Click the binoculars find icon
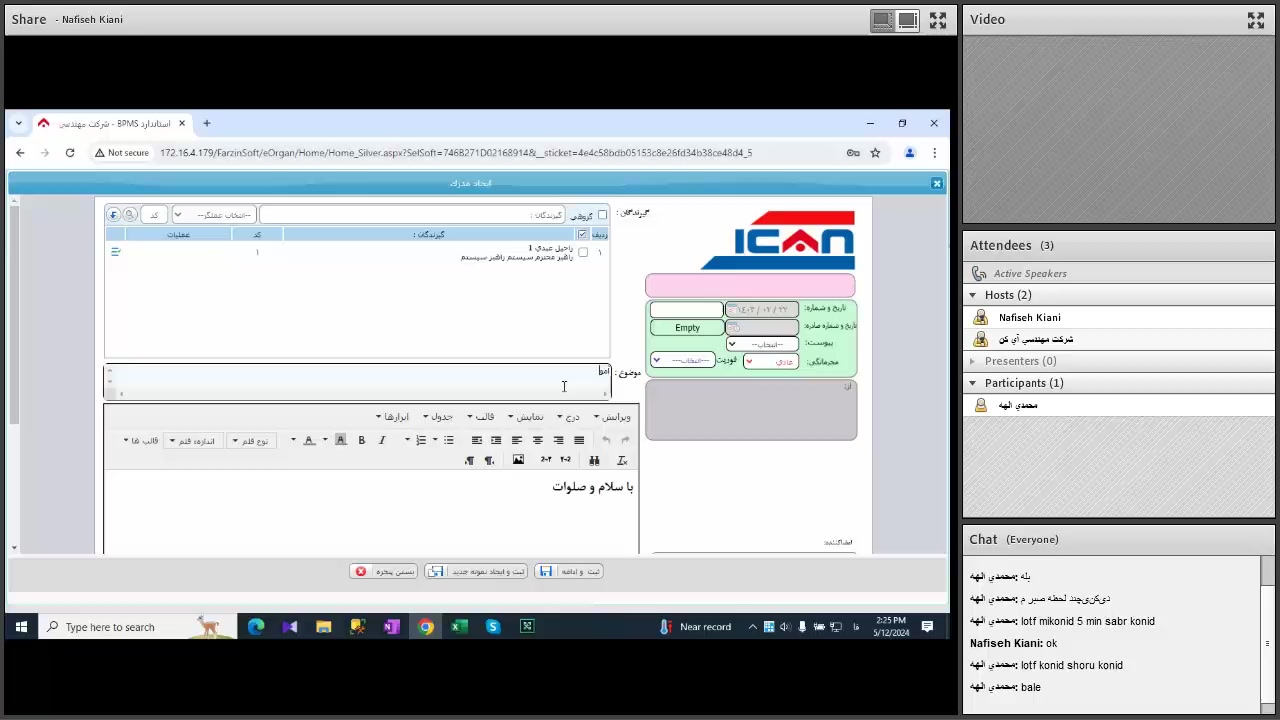 594,460
